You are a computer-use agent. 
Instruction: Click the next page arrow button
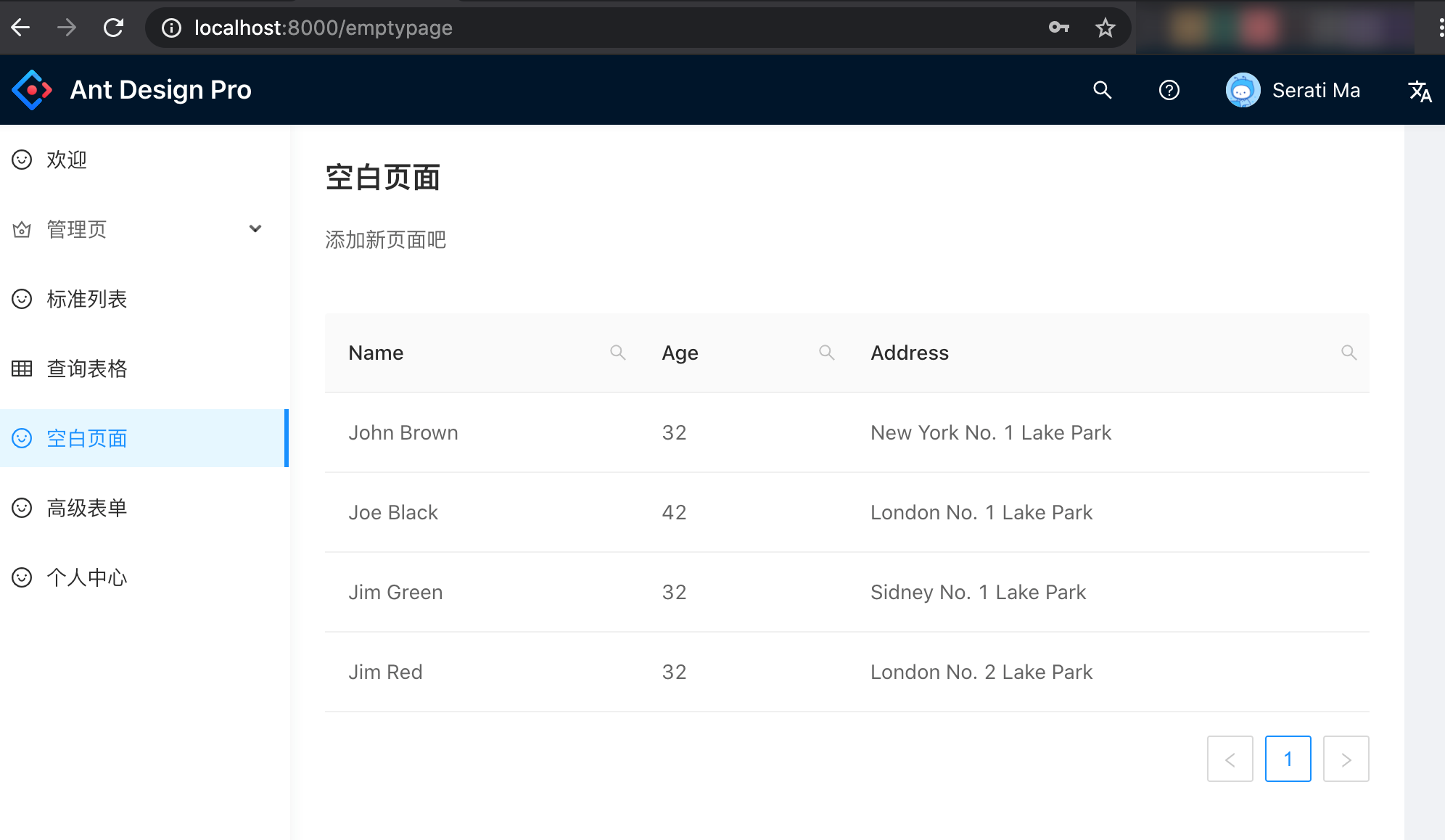pyautogui.click(x=1346, y=759)
